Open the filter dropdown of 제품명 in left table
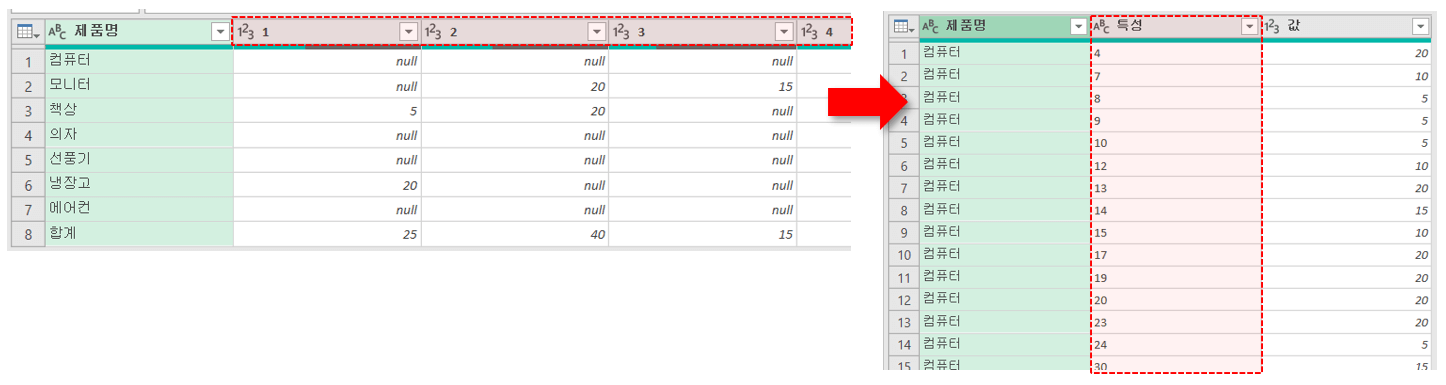 [221, 32]
